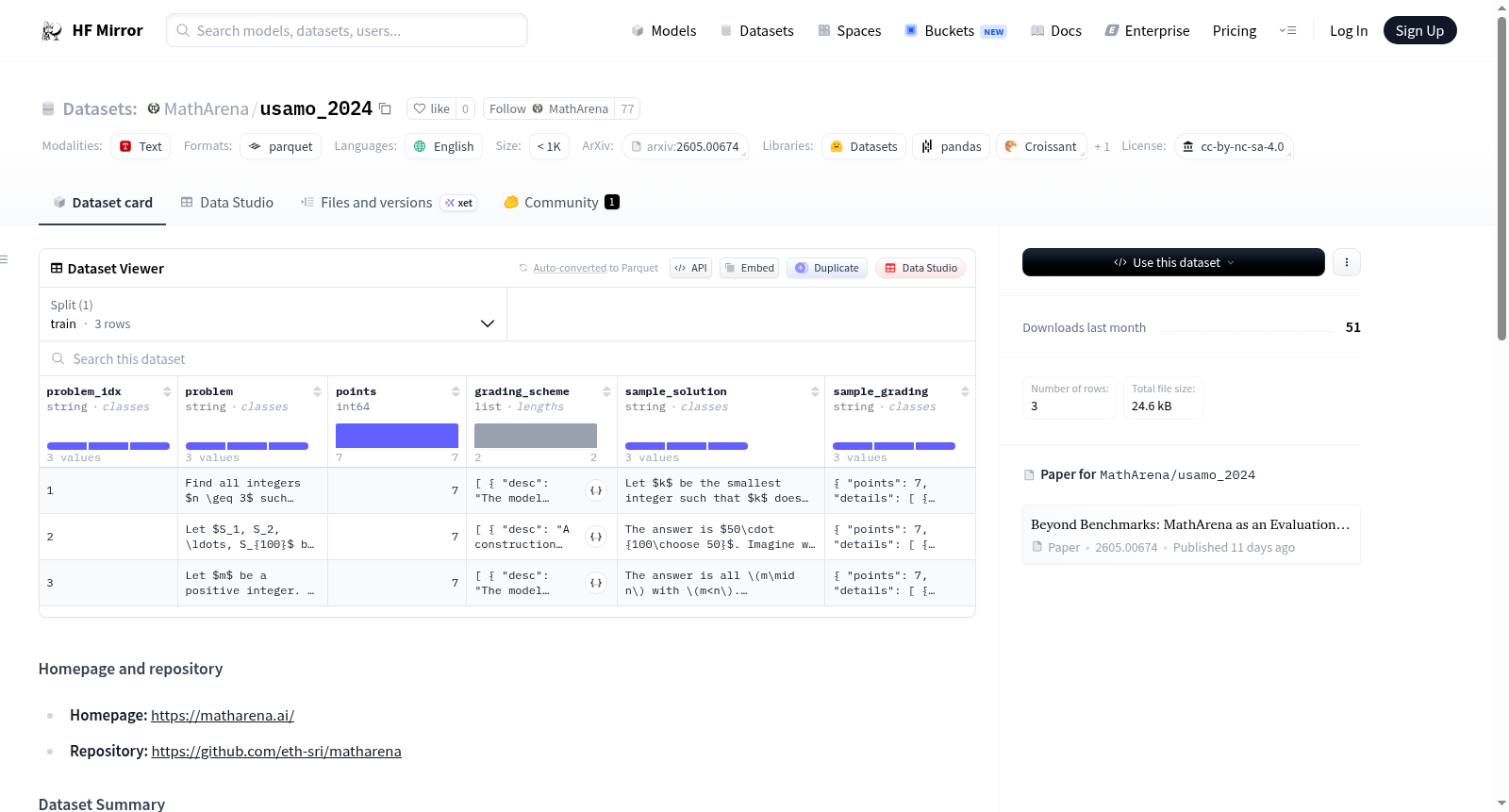The image size is (1509, 812).
Task: Sort the points column
Action: point(456,391)
